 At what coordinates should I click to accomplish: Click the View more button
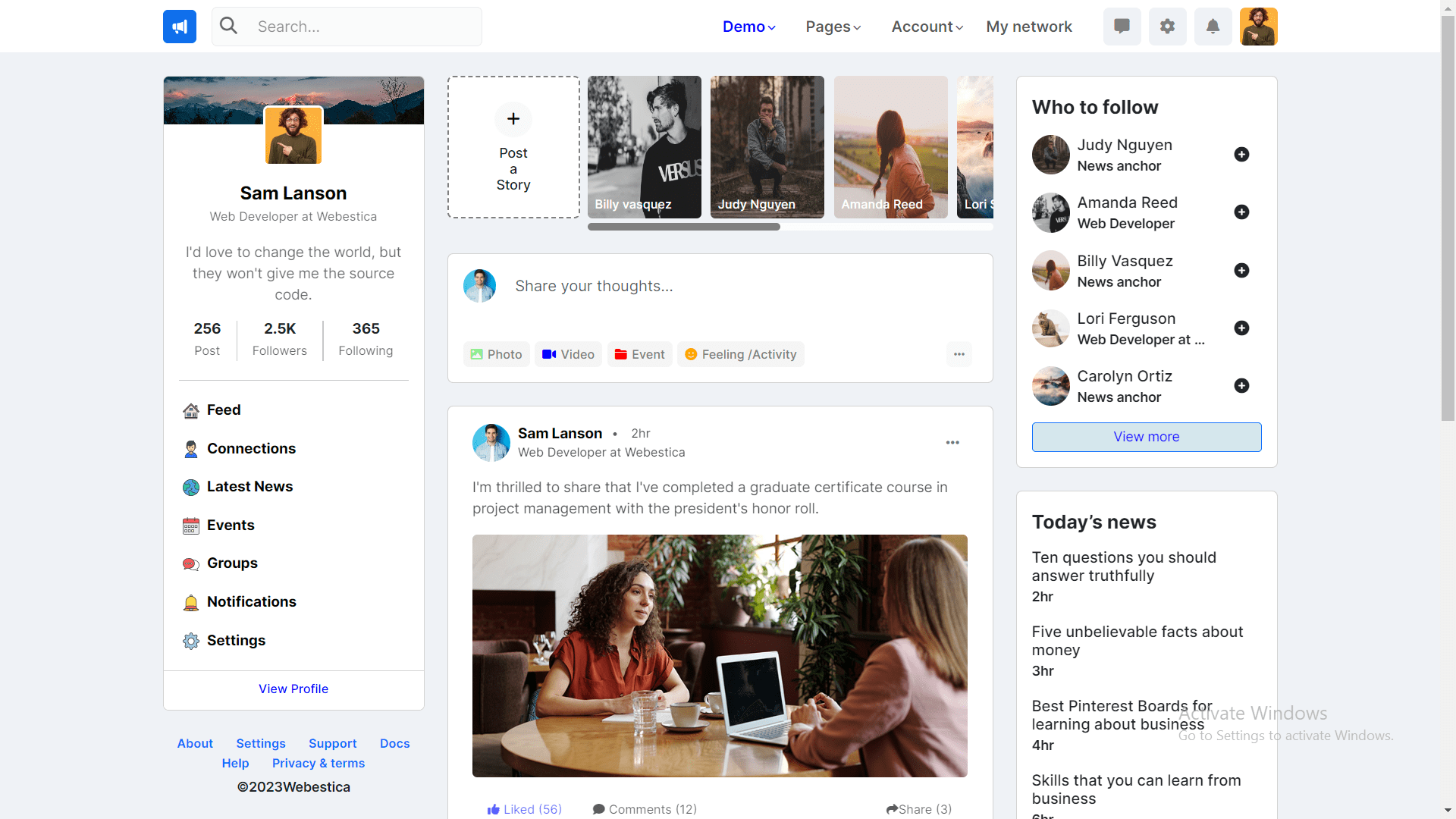pos(1146,437)
